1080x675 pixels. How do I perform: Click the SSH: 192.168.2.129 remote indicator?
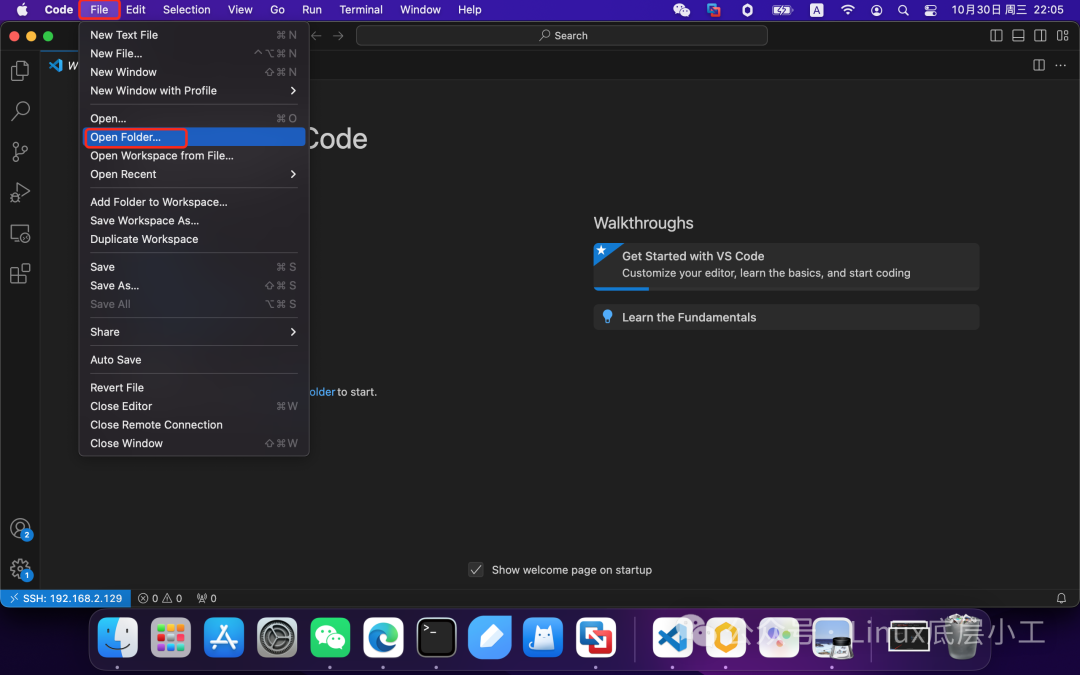click(66, 598)
